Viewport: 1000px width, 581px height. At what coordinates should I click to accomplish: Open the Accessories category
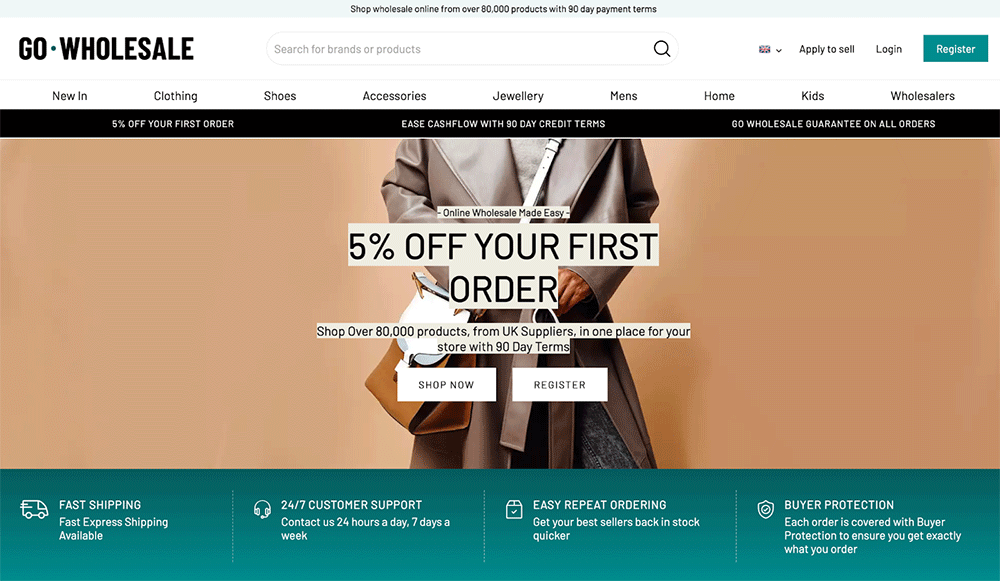click(x=394, y=96)
